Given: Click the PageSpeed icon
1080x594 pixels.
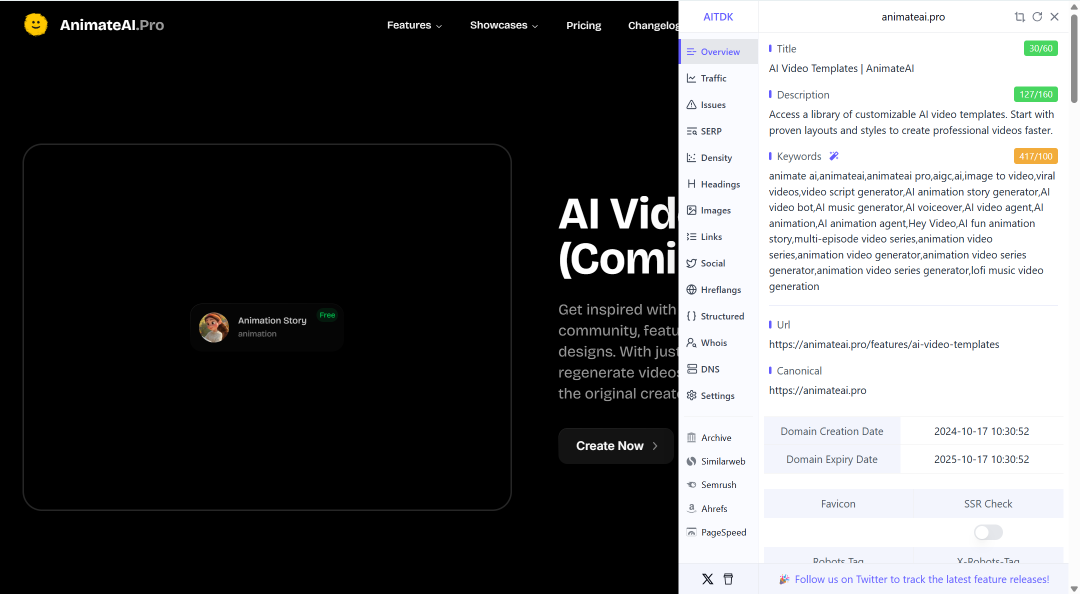Looking at the screenshot, I should click(x=692, y=532).
